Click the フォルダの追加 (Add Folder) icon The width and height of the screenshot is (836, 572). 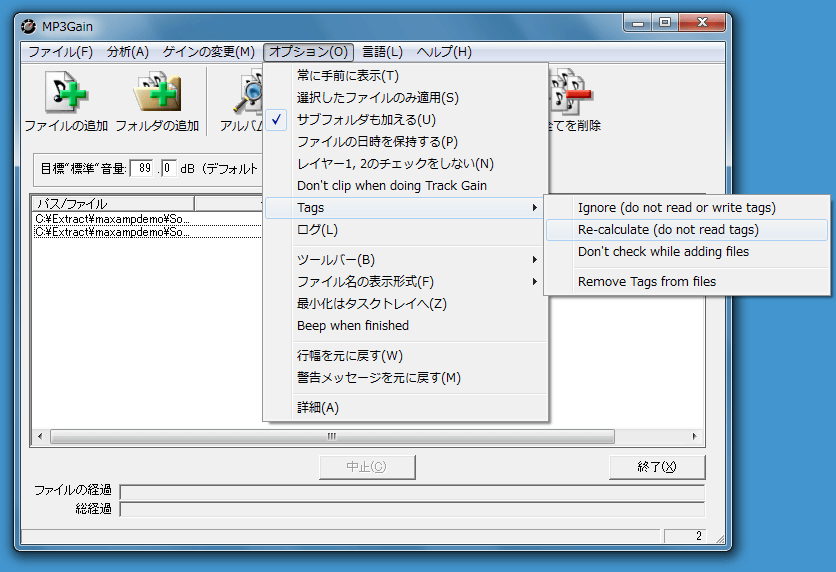pos(157,92)
